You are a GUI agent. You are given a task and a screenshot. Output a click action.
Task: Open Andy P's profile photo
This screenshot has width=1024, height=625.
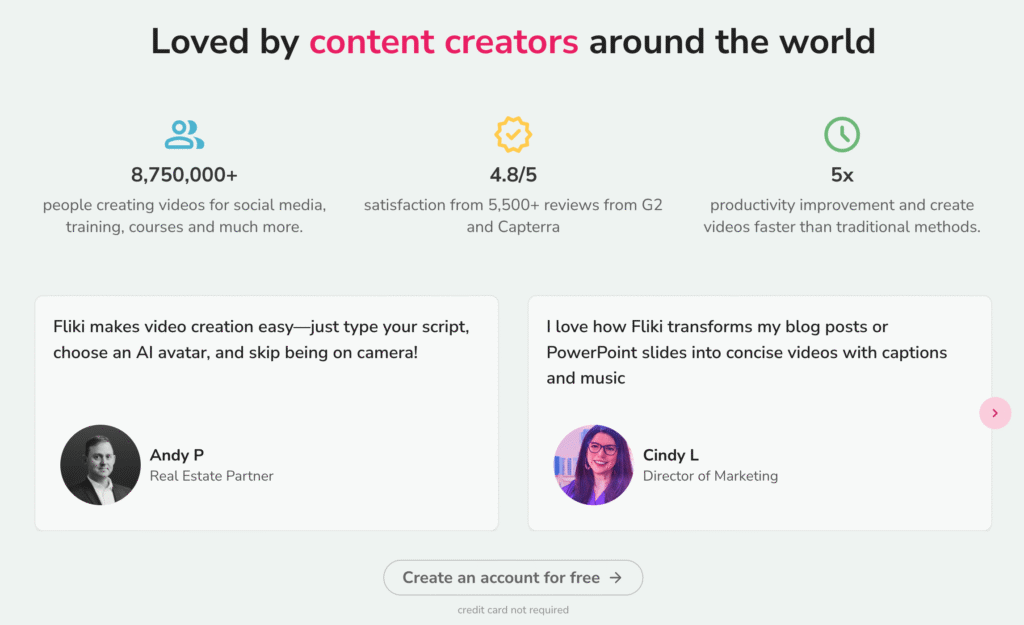(101, 465)
